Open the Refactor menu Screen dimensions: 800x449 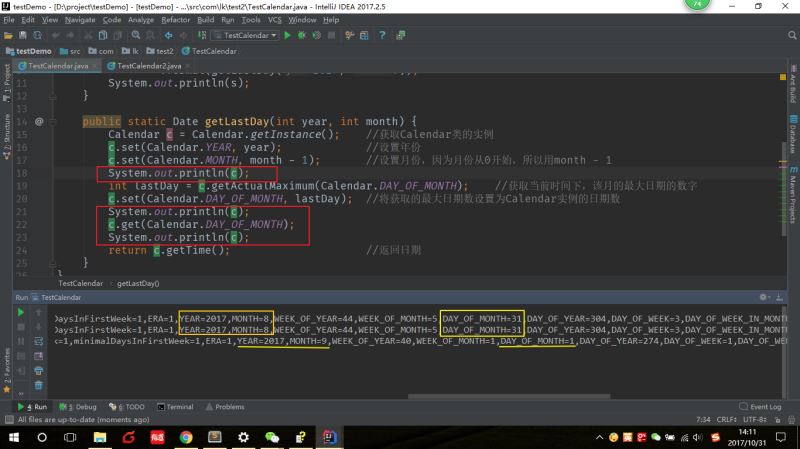click(176, 19)
